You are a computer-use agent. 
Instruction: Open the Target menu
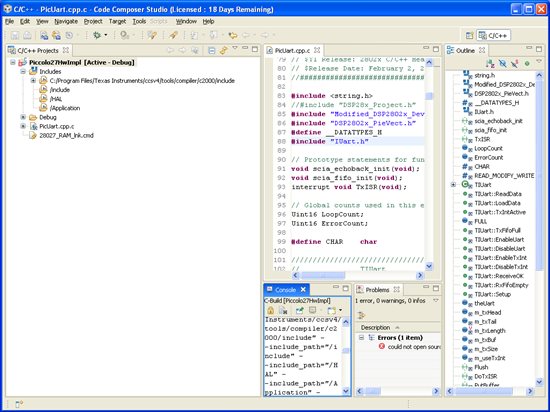[117, 21]
